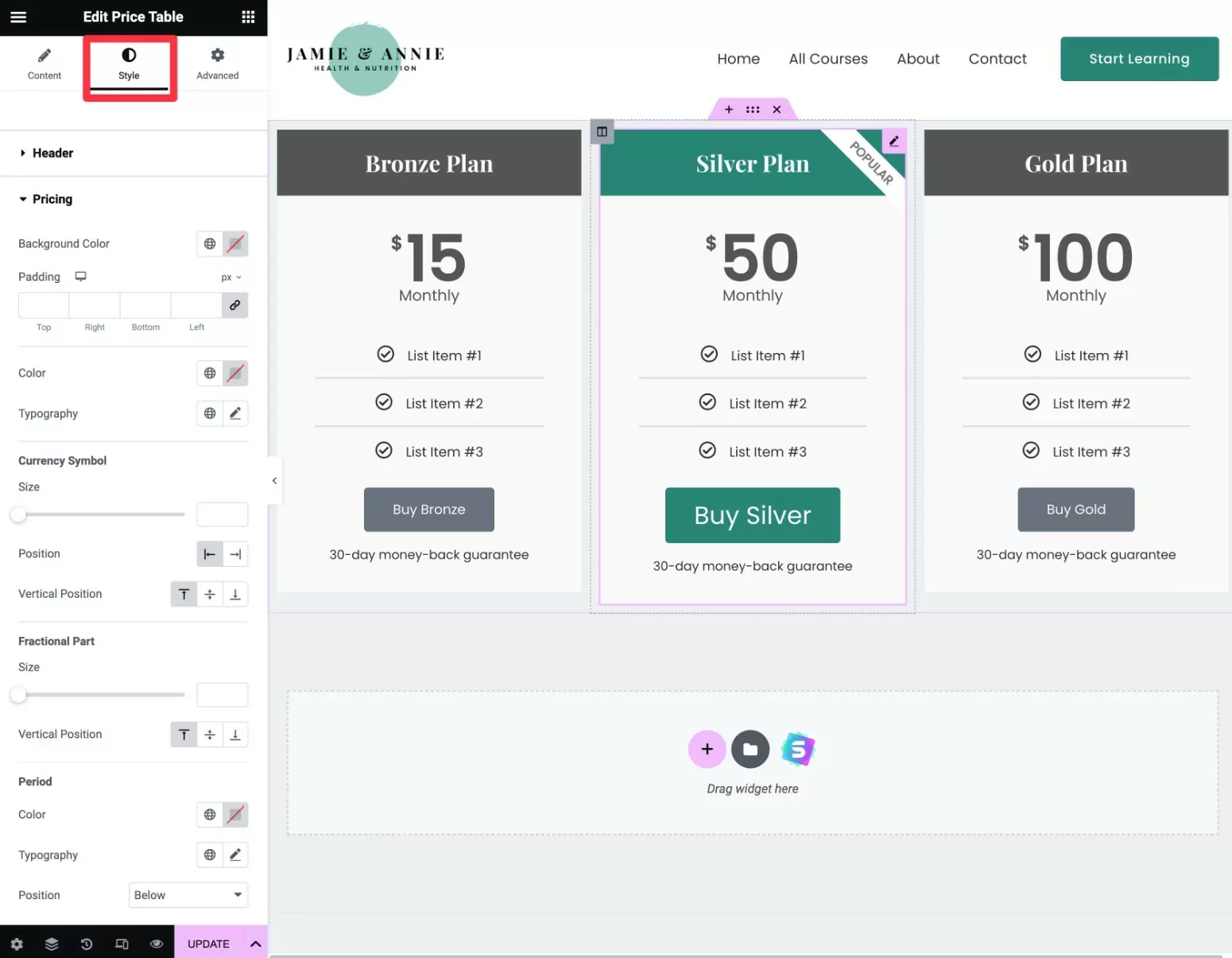Open the Period Color swatch
This screenshot has width=1232, height=958.
coord(235,815)
